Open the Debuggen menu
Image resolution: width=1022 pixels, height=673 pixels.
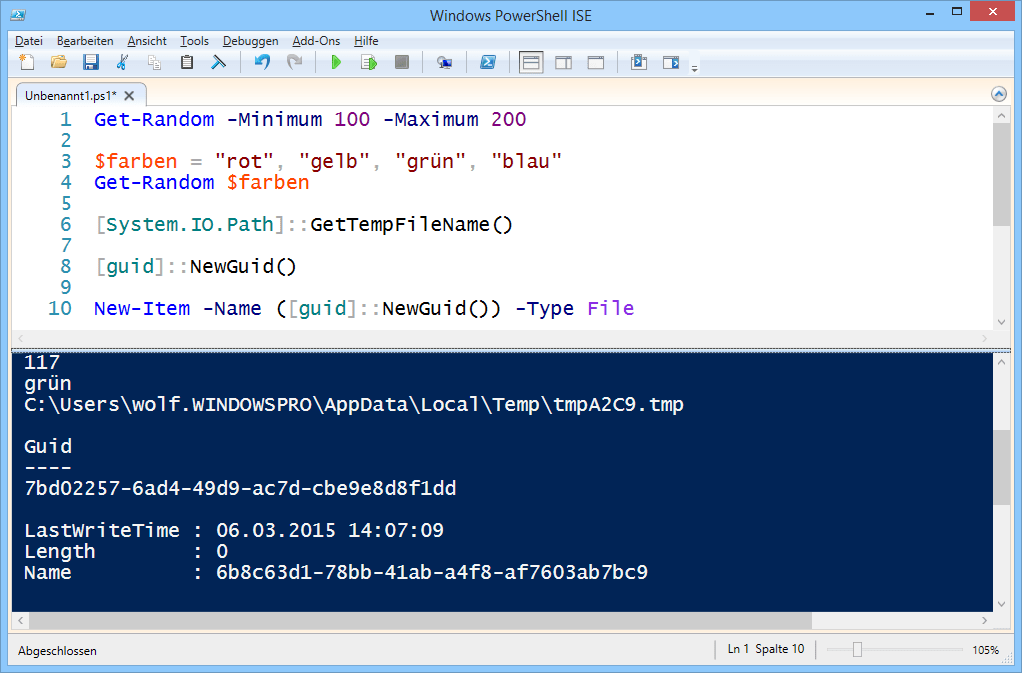[250, 41]
